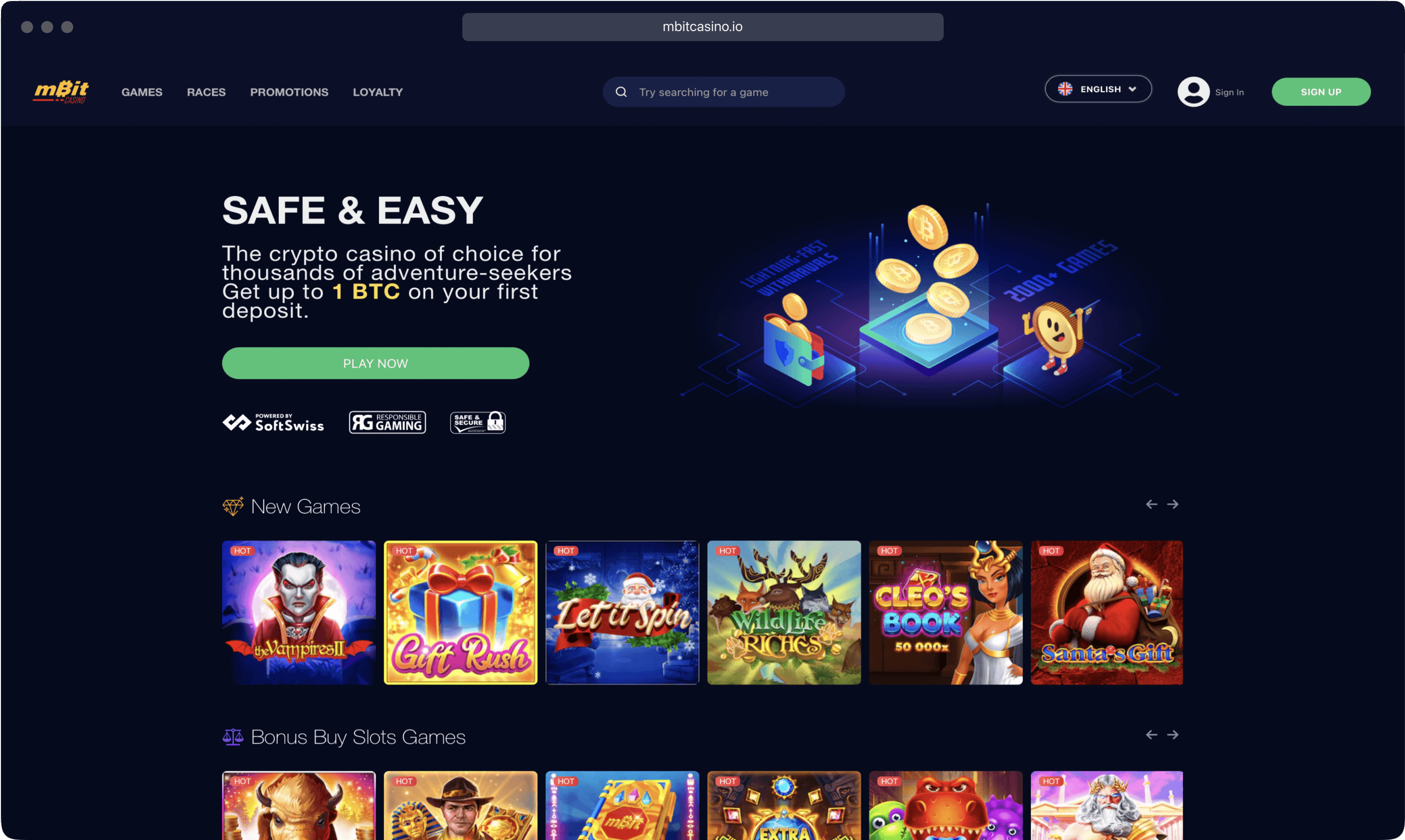Click the Safe & Secure lock badge

pos(478,423)
